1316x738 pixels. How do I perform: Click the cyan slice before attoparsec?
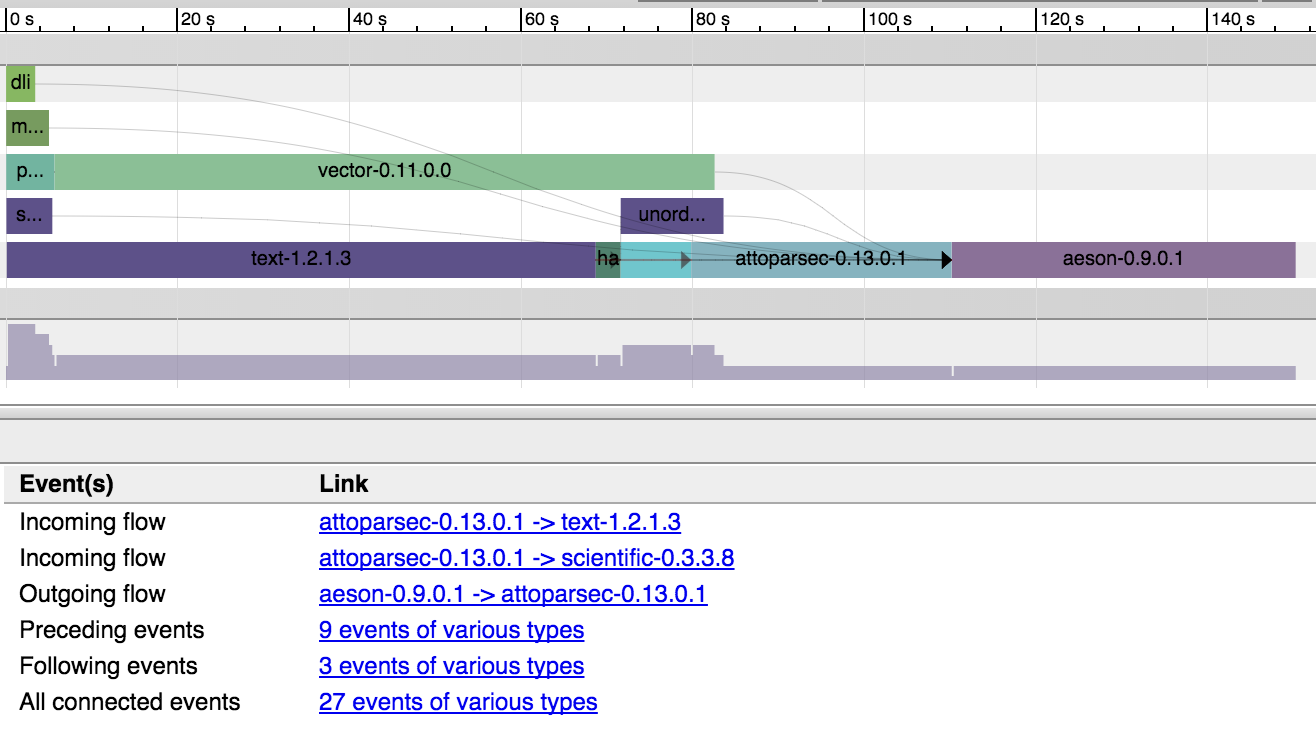point(656,260)
